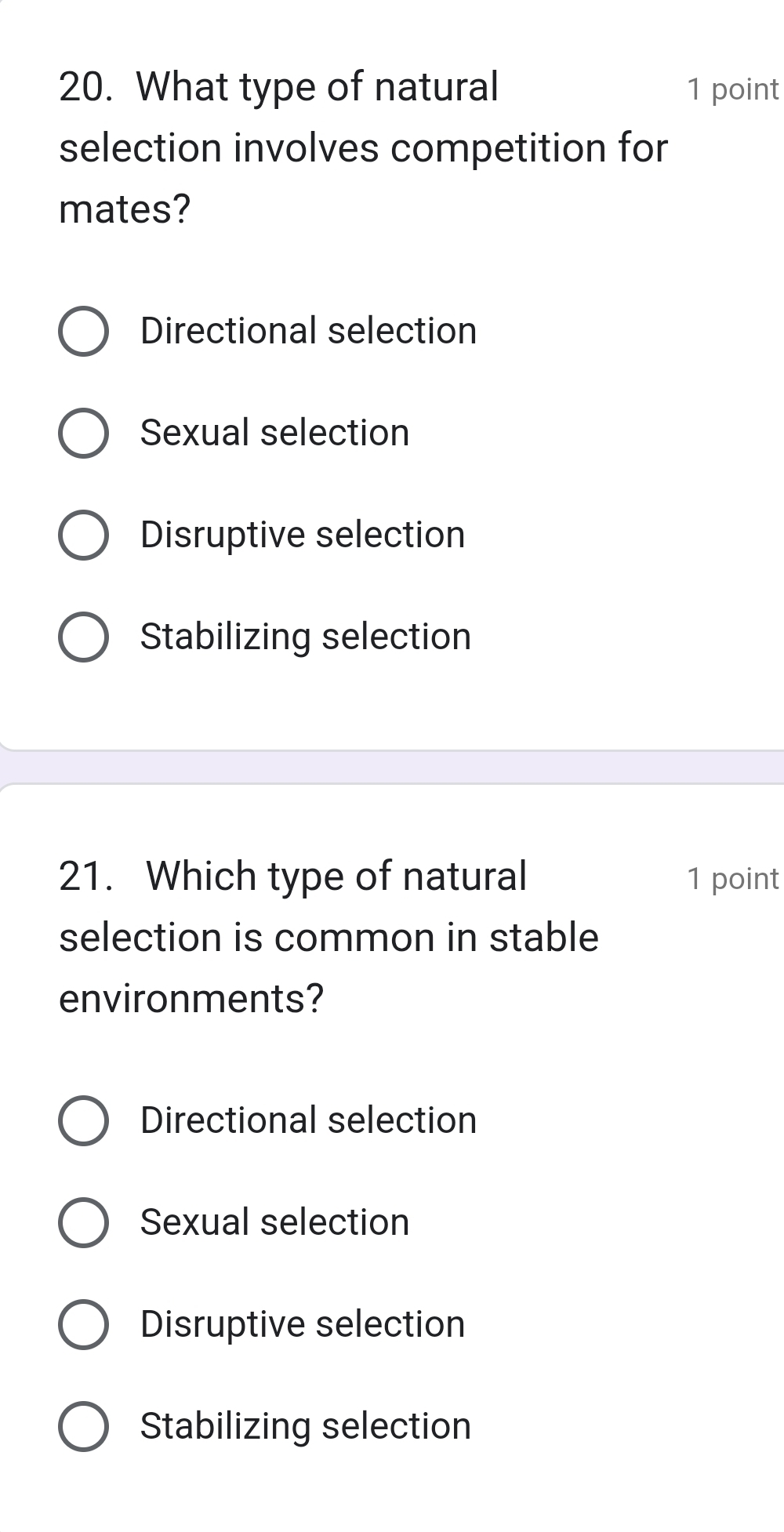Viewport: 784px width, 1532px height.
Task: Select Directional selection radio for question 21
Action: tap(83, 1120)
